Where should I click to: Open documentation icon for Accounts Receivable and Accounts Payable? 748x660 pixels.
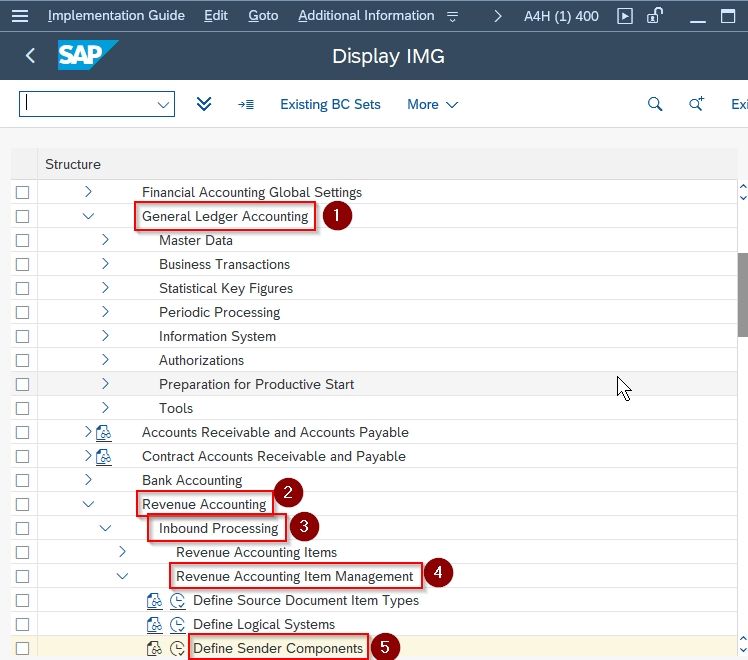click(104, 433)
